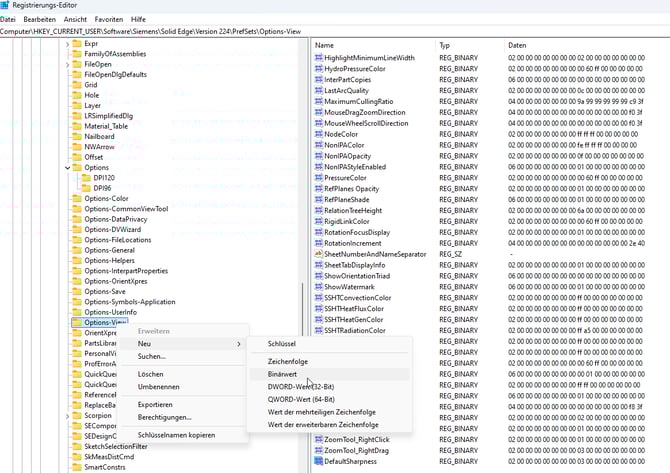This screenshot has height=473, width=670.
Task: Sort values by the Typ column header
Action: click(446, 46)
